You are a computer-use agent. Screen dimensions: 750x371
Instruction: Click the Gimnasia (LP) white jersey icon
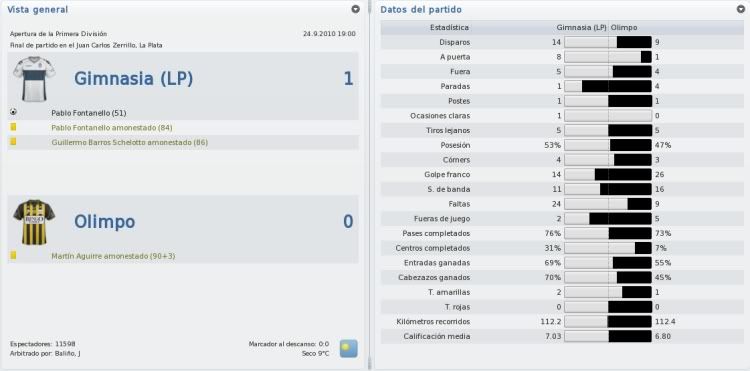tap(34, 79)
